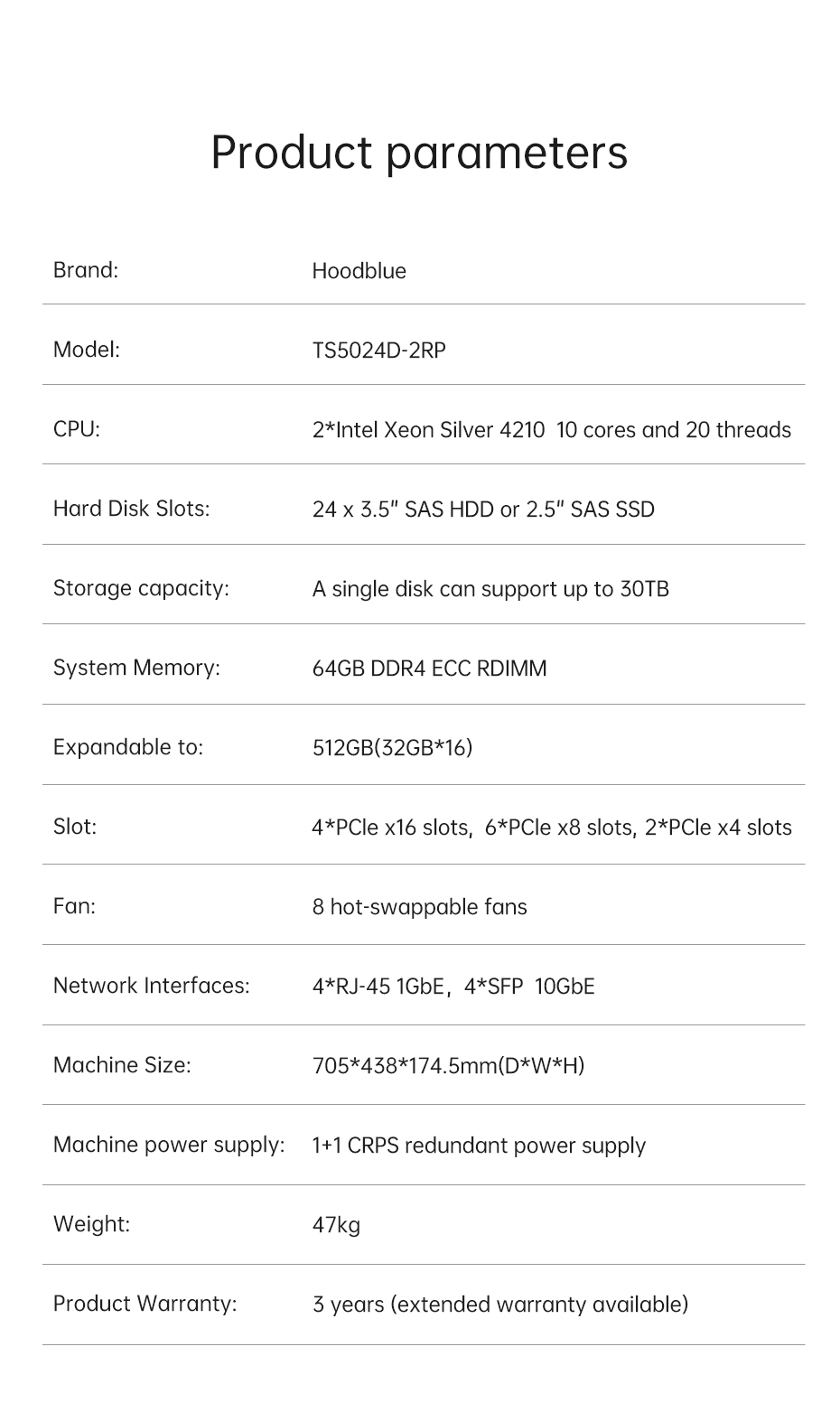Image resolution: width=840 pixels, height=1403 pixels.
Task: Click the RJ-45 1GbE and SFP 10GbE value
Action: point(453,987)
